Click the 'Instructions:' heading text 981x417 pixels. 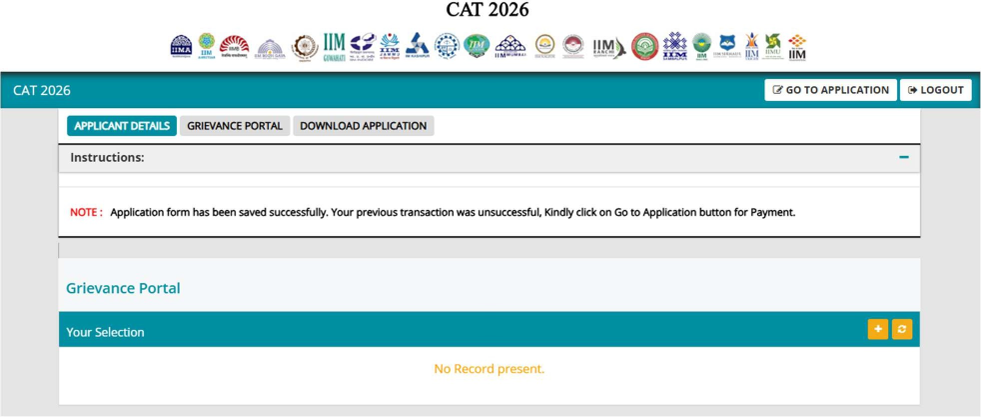tap(107, 158)
